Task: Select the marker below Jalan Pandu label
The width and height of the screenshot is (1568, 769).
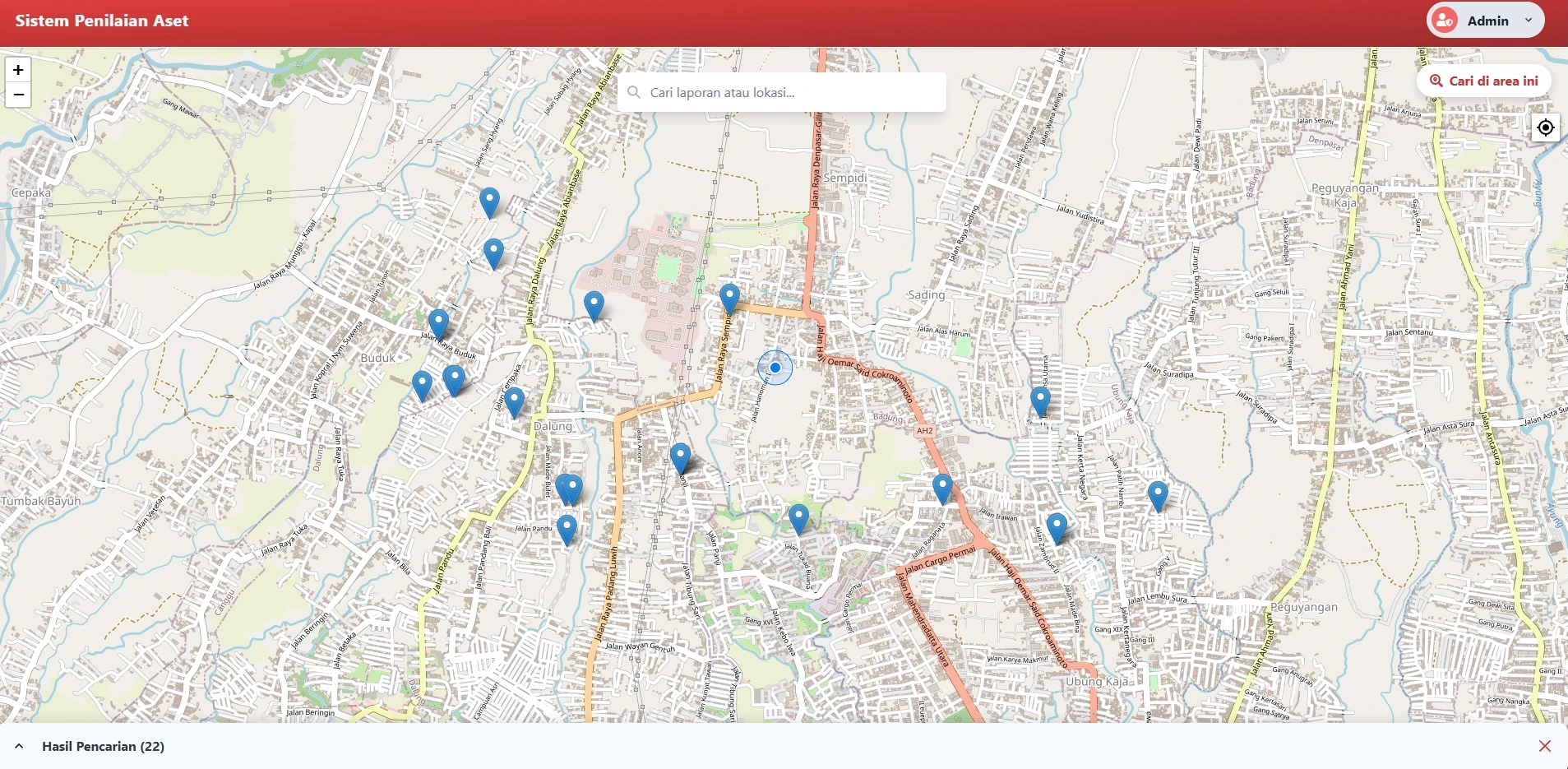Action: 567,529
